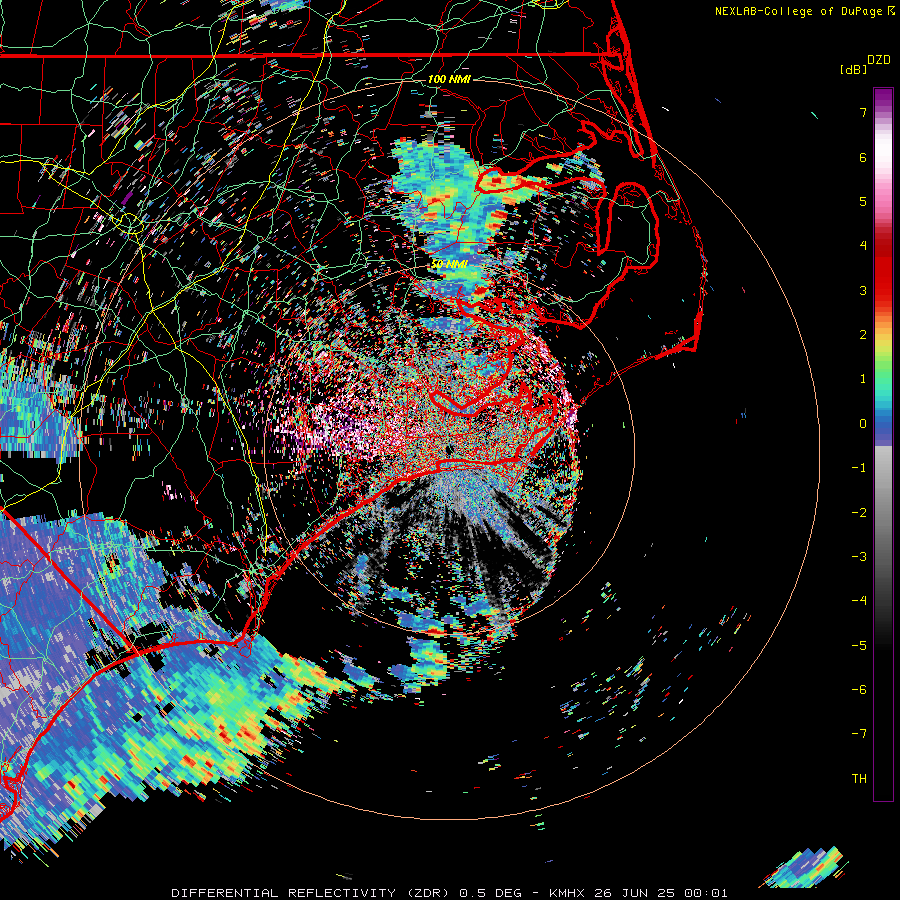Click the '2' value on the color scale
Screen dimensions: 900x900
(863, 335)
